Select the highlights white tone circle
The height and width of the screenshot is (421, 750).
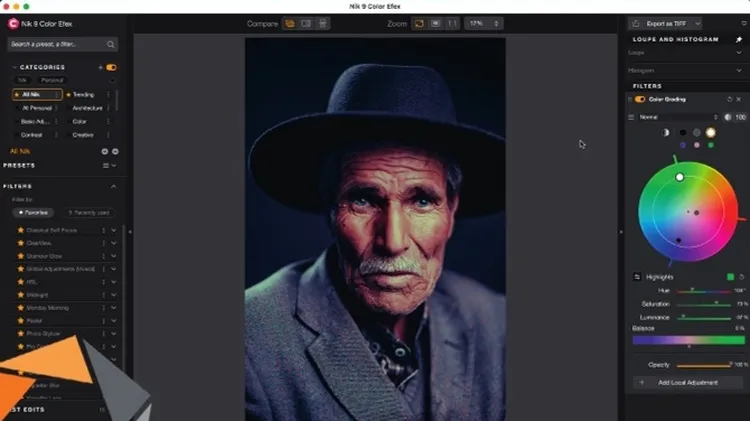(711, 133)
